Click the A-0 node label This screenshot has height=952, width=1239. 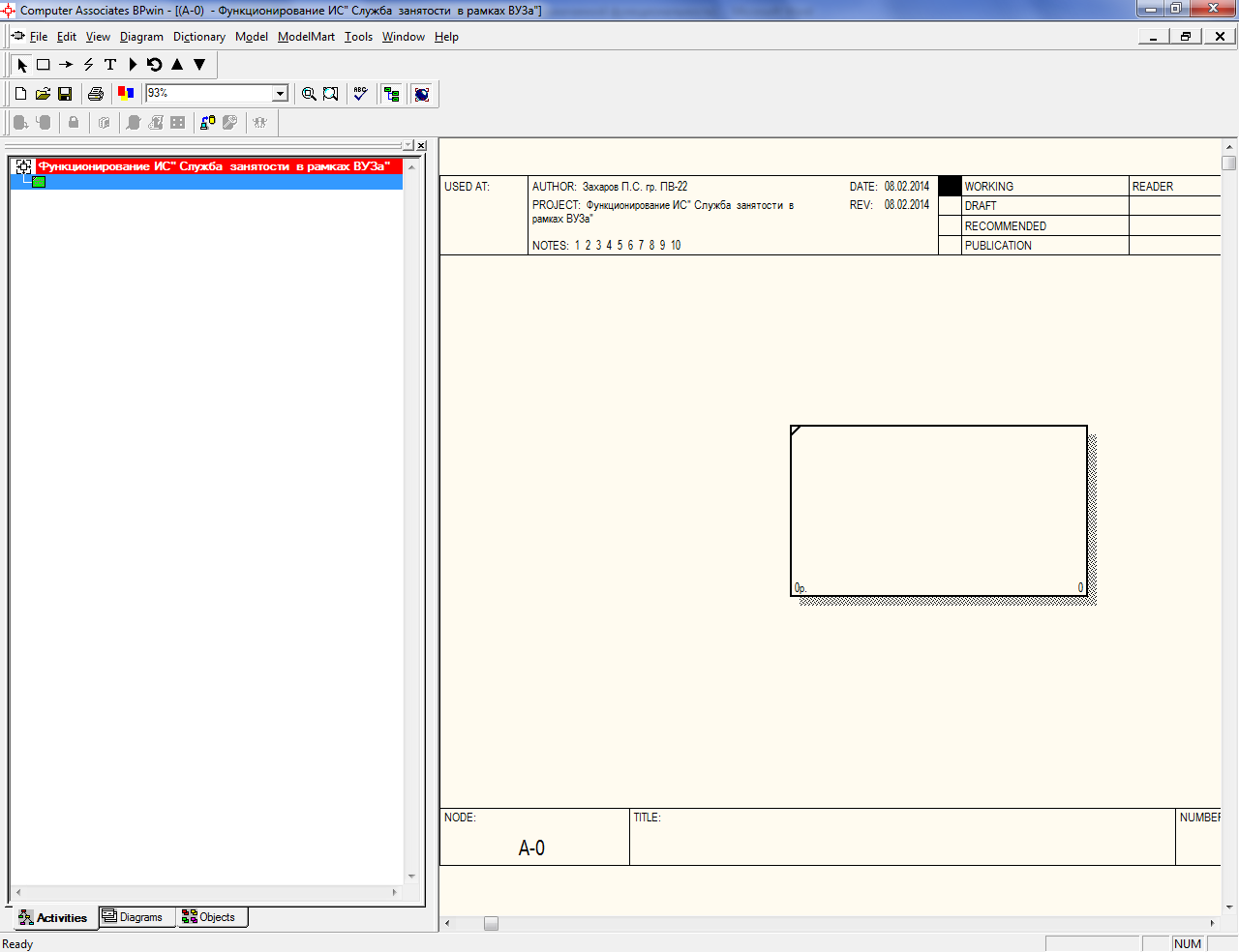click(x=531, y=848)
